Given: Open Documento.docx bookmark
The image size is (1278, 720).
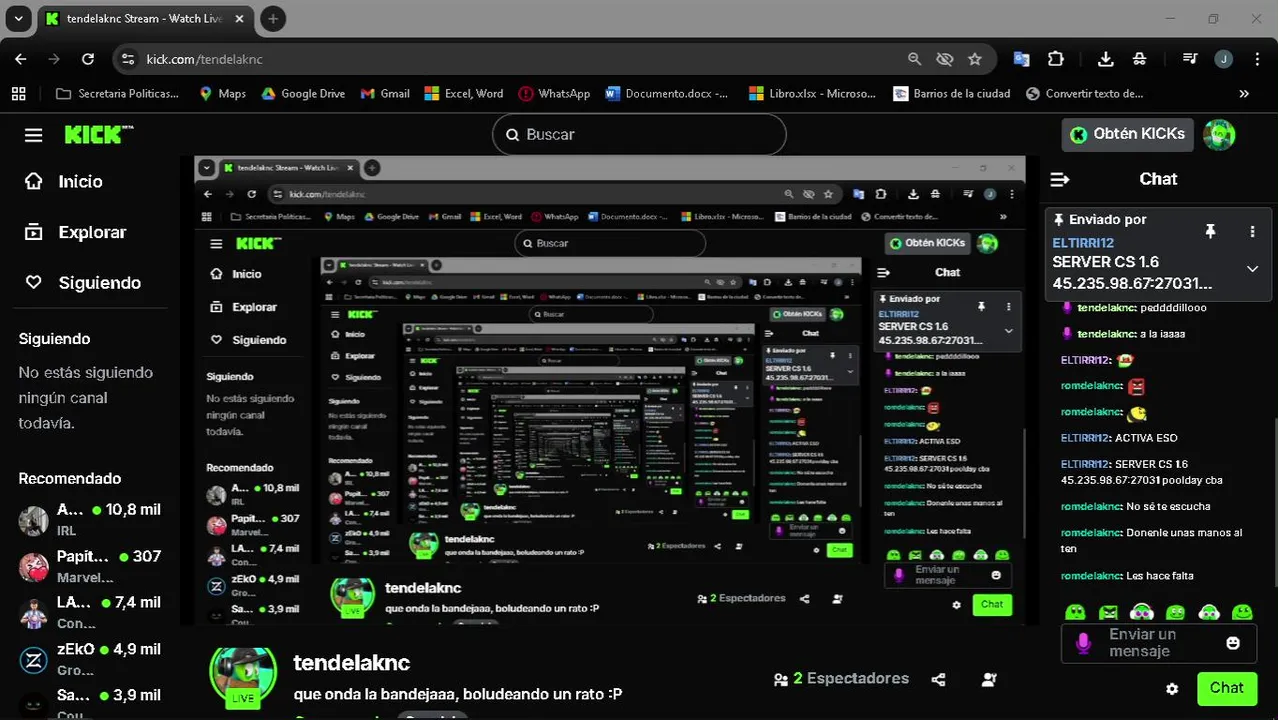Looking at the screenshot, I should [666, 93].
